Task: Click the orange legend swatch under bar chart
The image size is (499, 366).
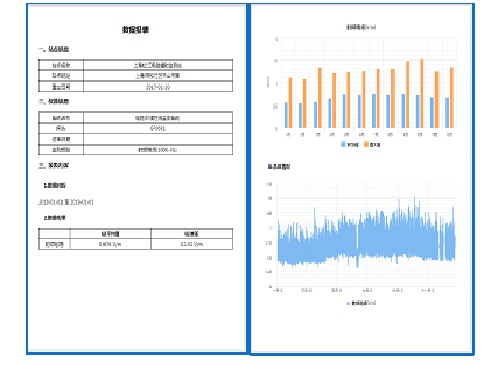Action: pyautogui.click(x=366, y=144)
